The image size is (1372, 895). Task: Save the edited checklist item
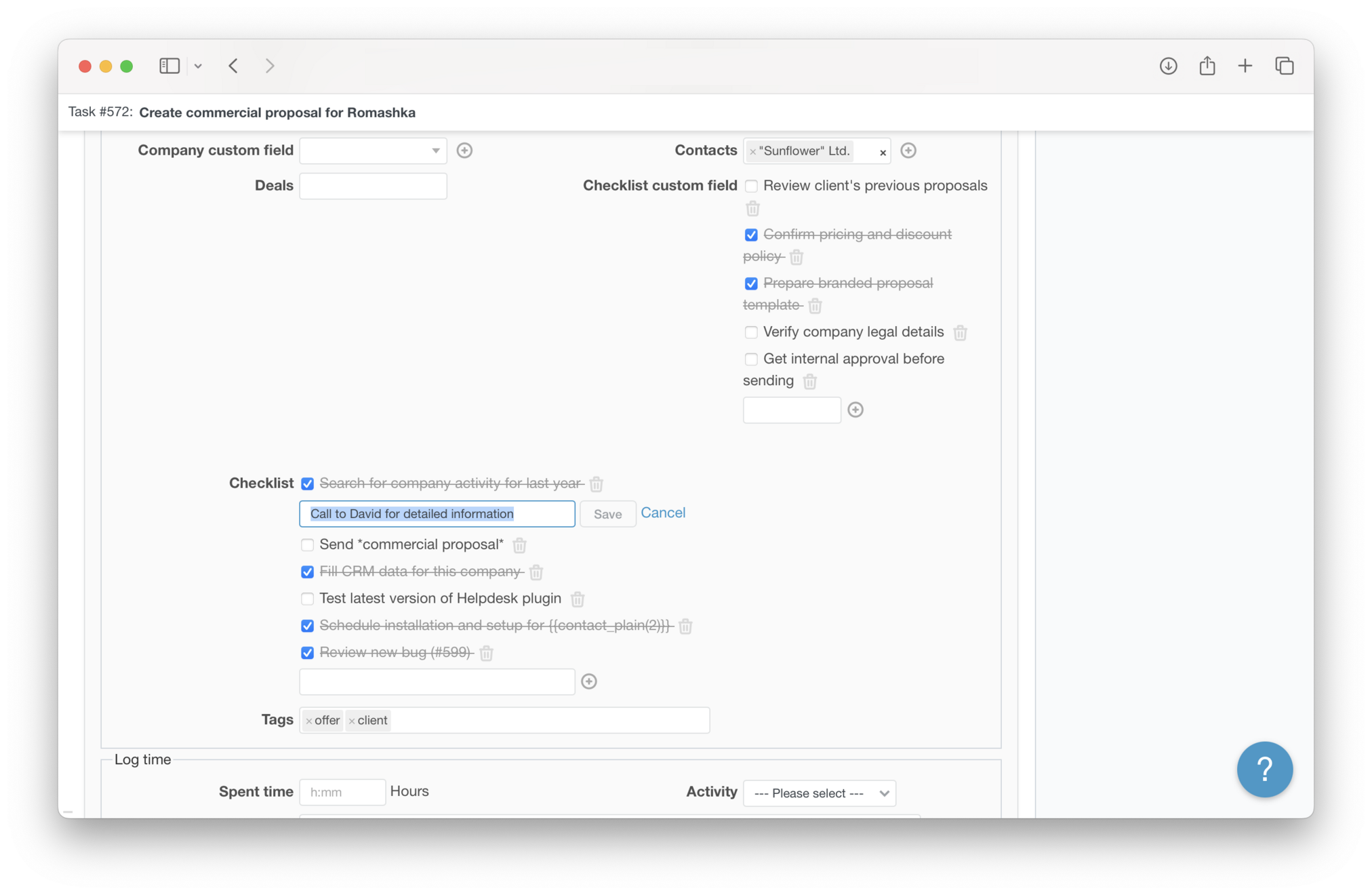click(607, 514)
